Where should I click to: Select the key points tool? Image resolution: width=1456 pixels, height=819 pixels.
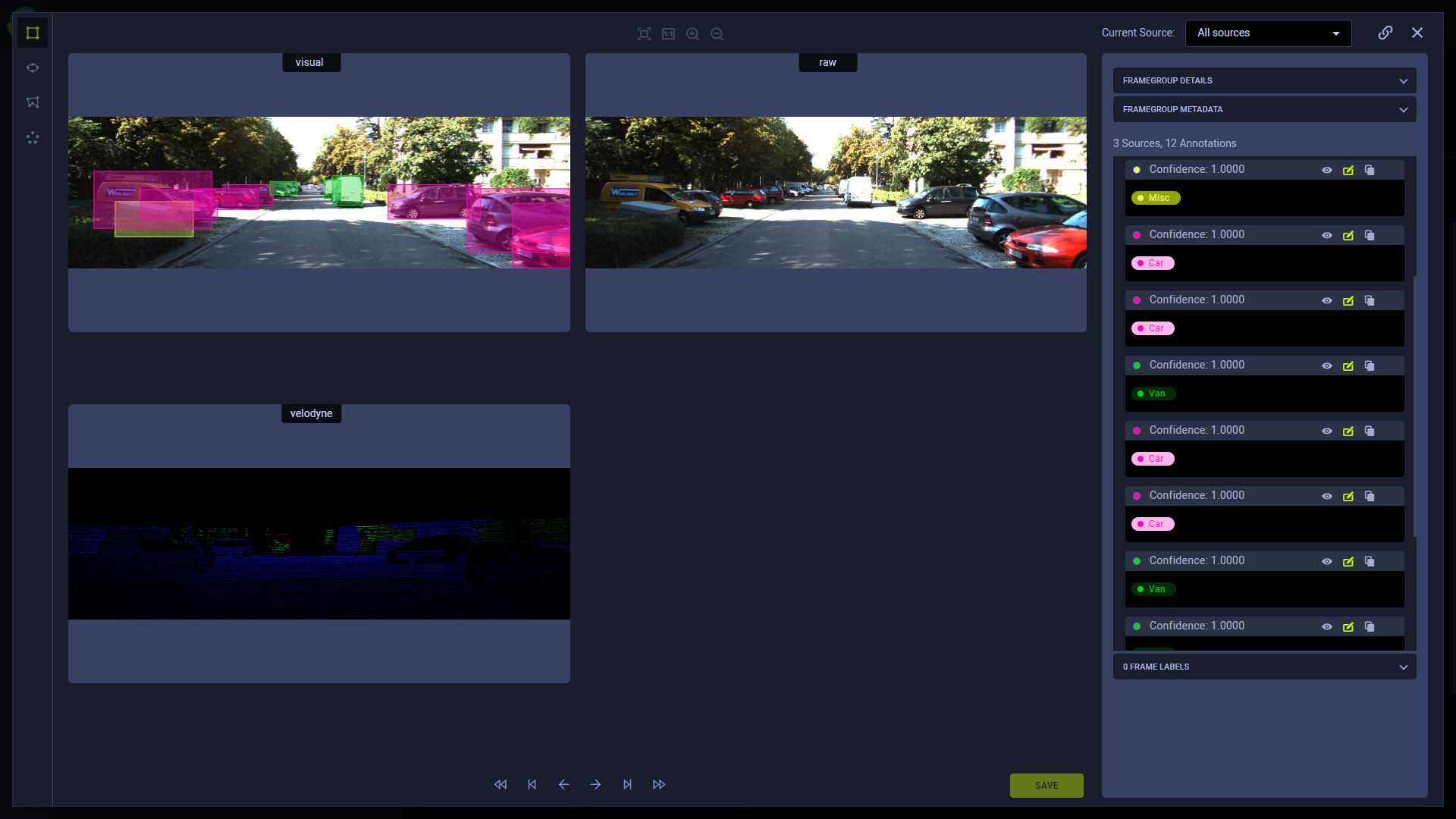pos(33,138)
